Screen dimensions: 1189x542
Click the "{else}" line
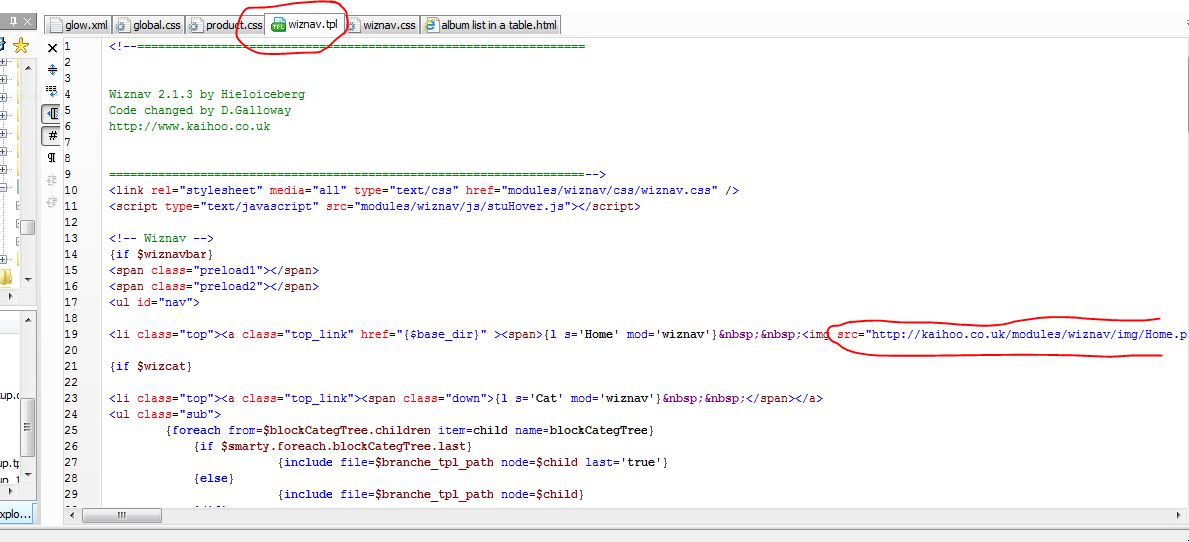(214, 478)
